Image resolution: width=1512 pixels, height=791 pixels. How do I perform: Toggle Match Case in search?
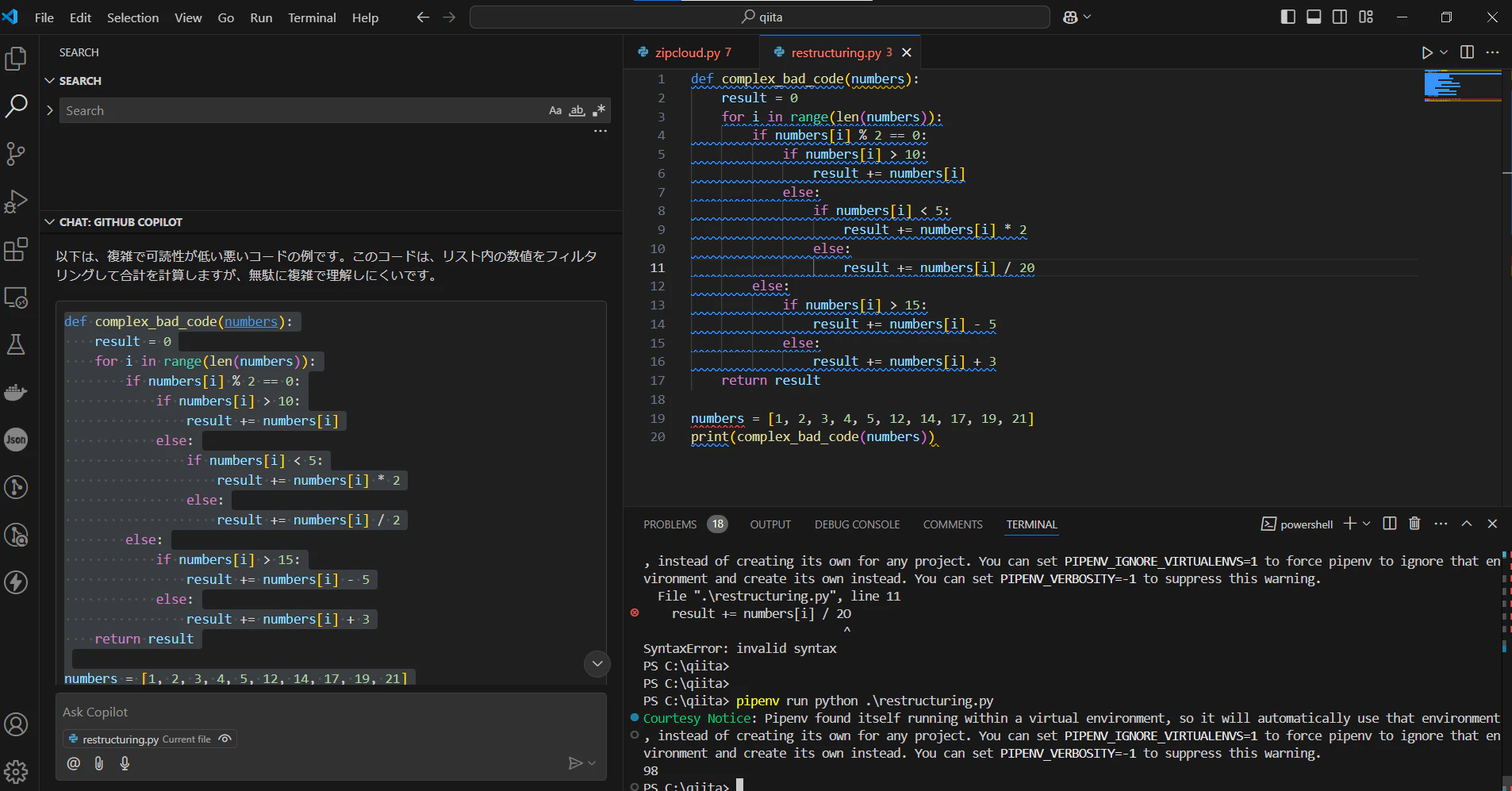[x=555, y=110]
